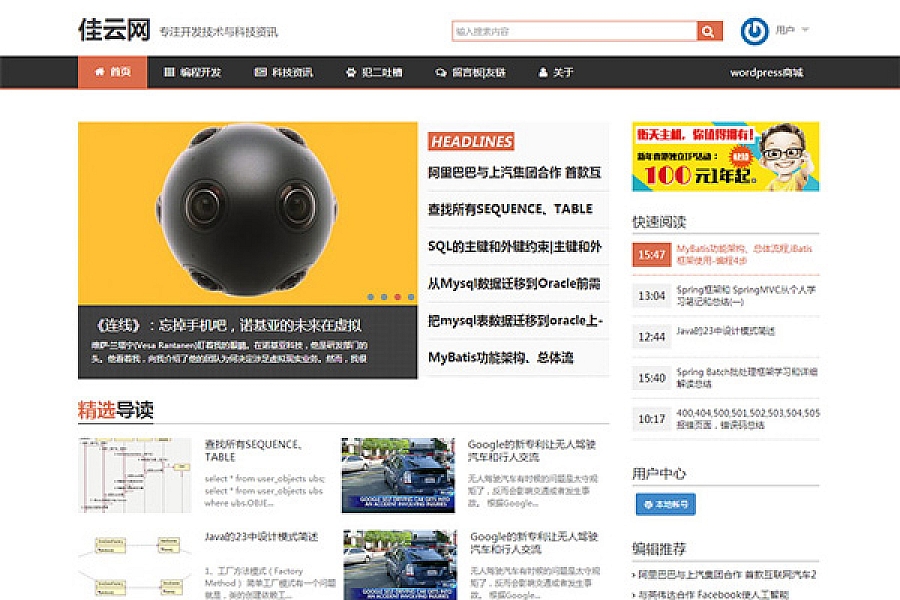
Task: Open the 《连线》忘掉手机吧 slide caption title
Action: 230,325
